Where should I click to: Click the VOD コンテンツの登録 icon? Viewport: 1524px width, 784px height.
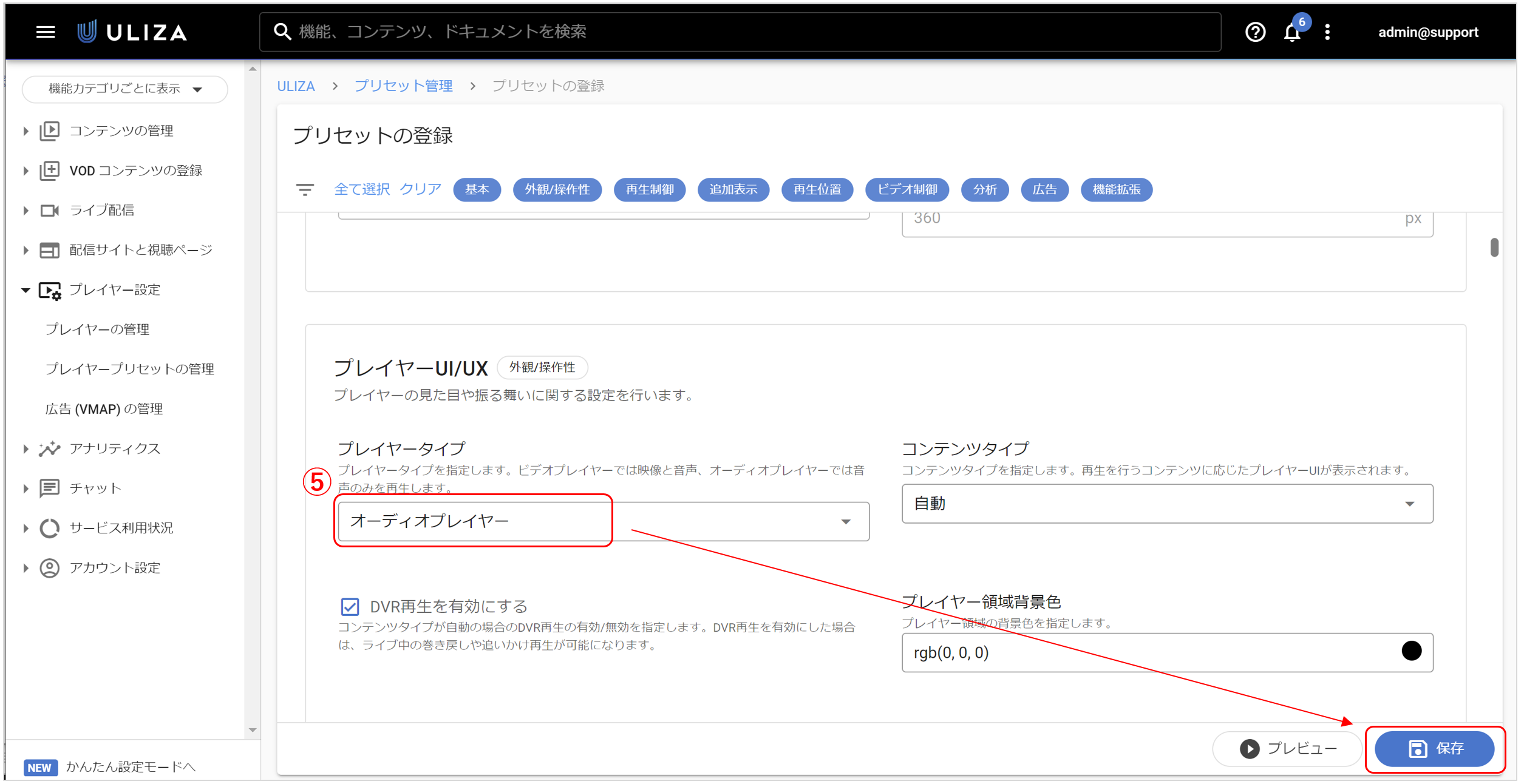[50, 171]
